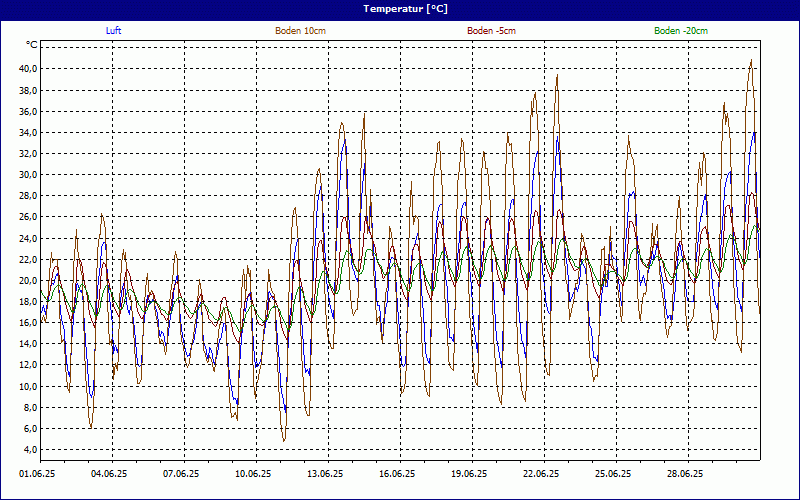Click the 16.06.25 date label

pyautogui.click(x=397, y=474)
